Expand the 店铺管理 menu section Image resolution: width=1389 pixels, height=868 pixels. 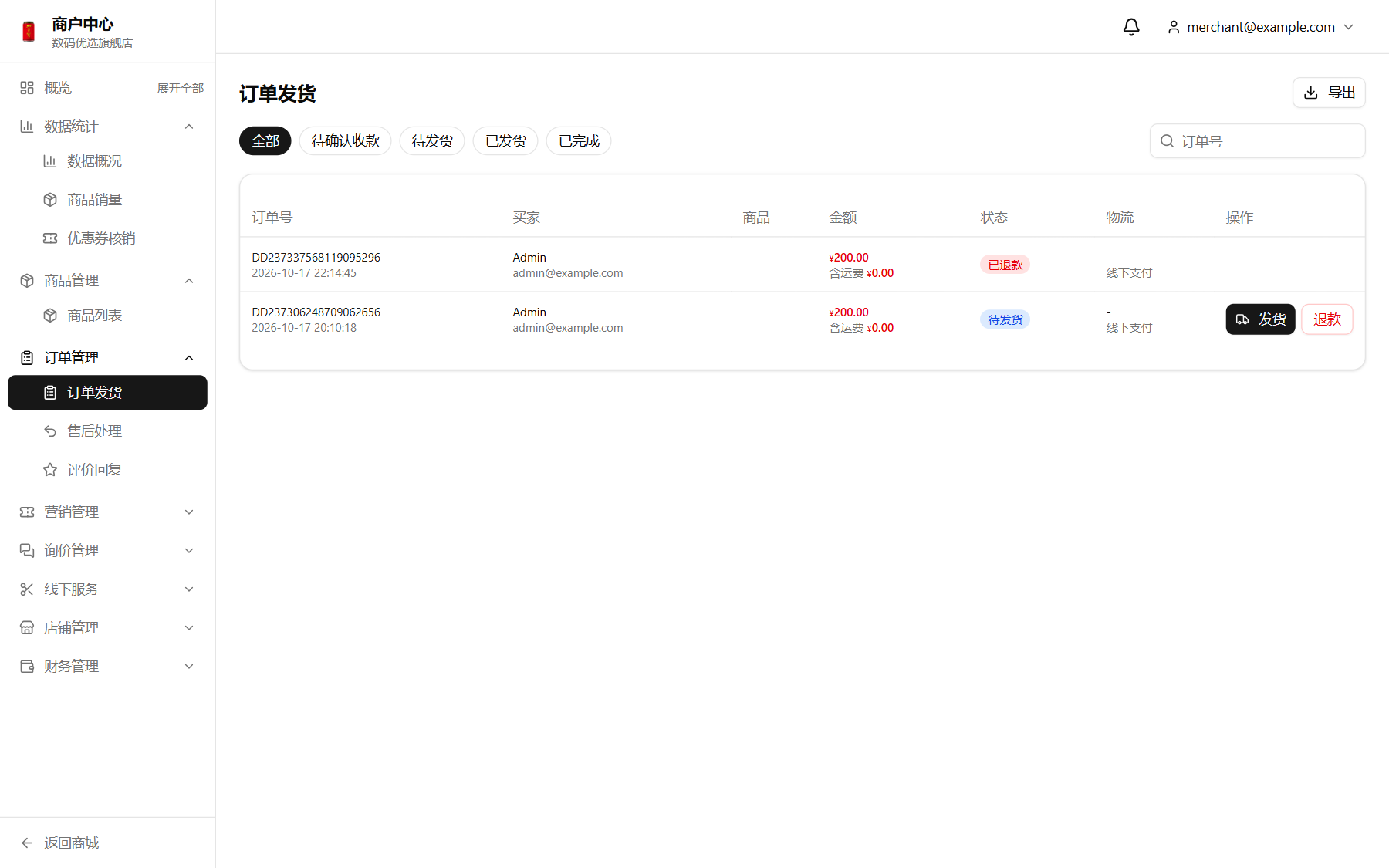point(107,628)
